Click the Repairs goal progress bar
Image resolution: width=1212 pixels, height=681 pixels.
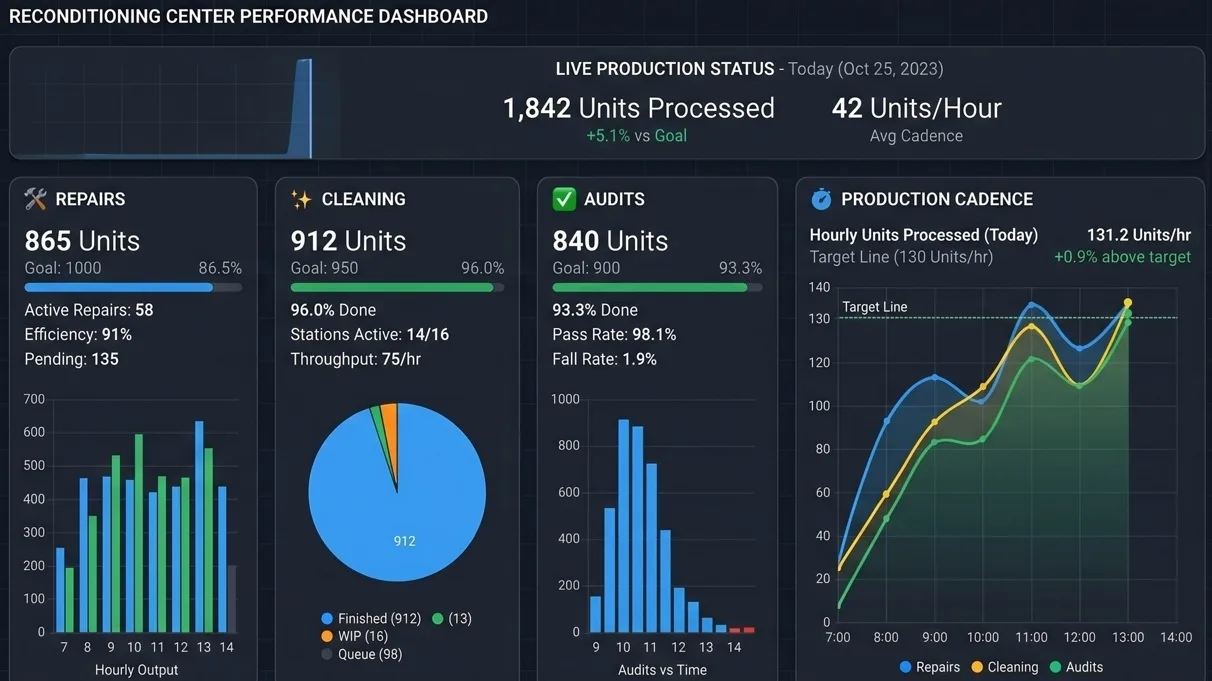133,287
